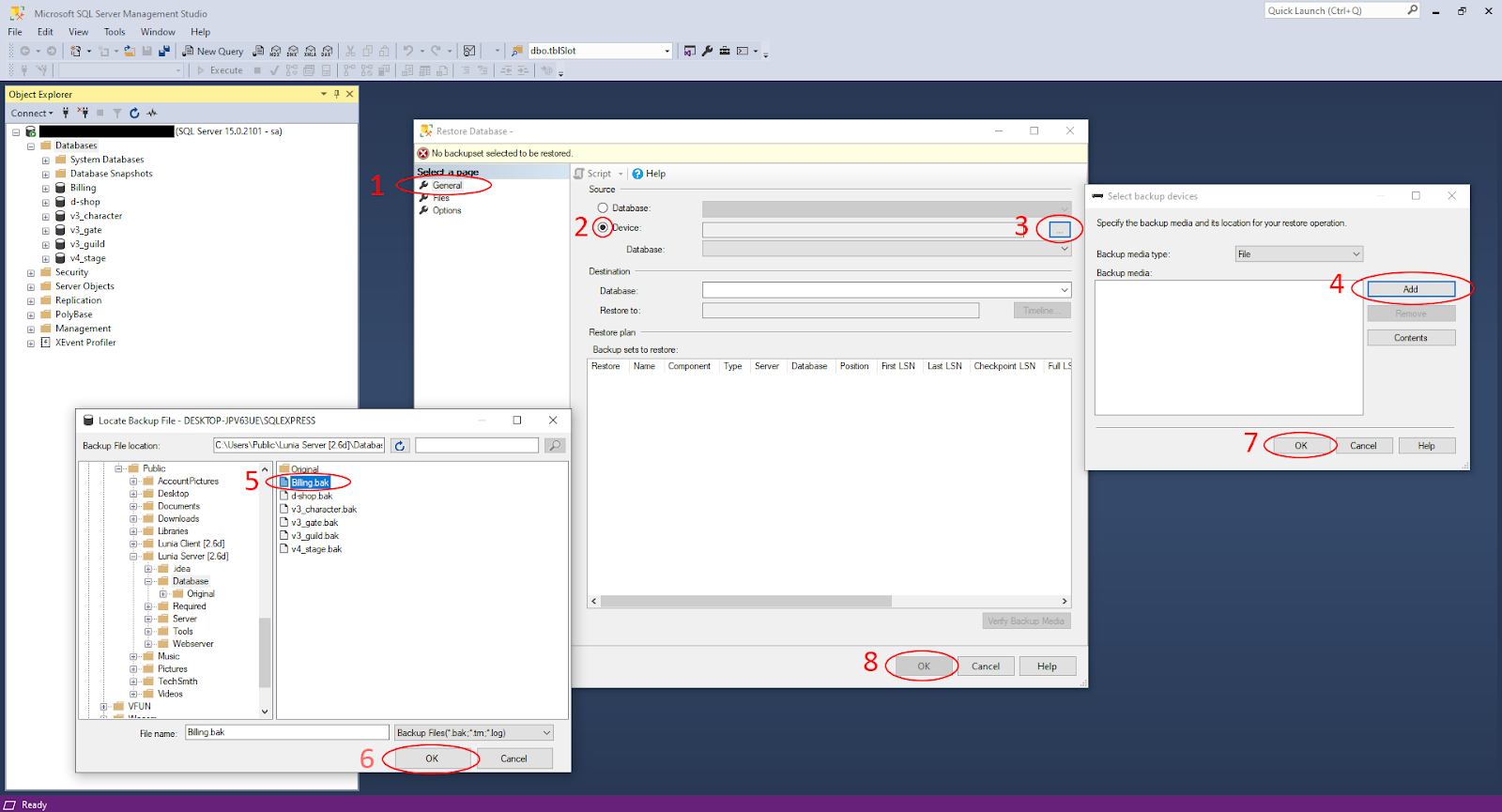The image size is (1502, 812).
Task: Collapse the Databases node in Object Explorer
Action: [x=31, y=146]
